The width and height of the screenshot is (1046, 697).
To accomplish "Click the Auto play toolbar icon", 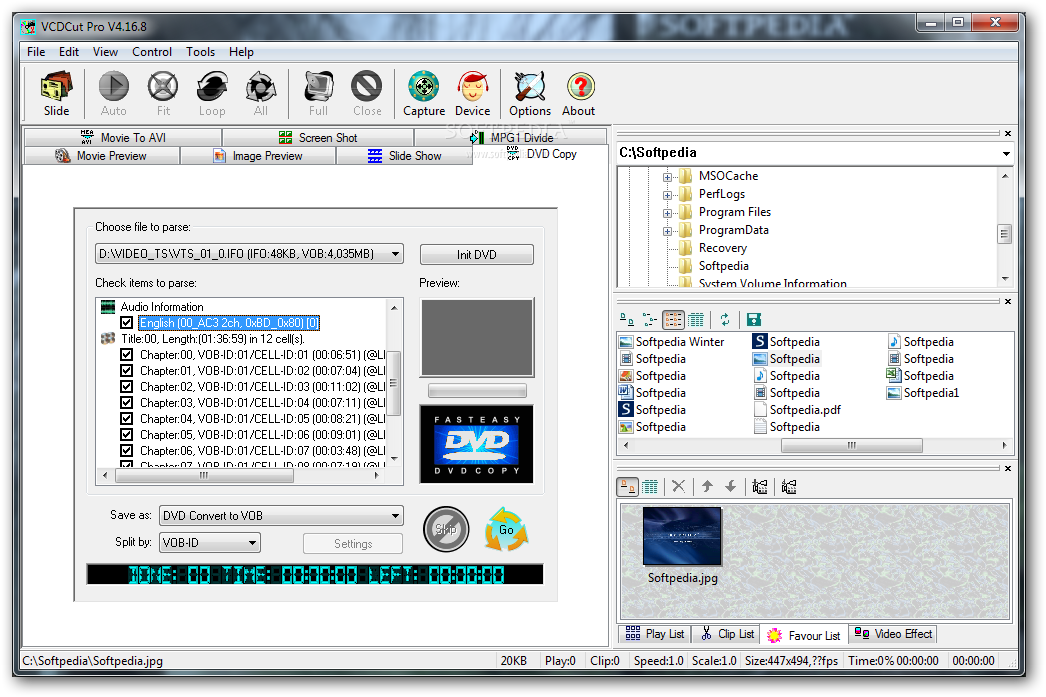I will [113, 94].
